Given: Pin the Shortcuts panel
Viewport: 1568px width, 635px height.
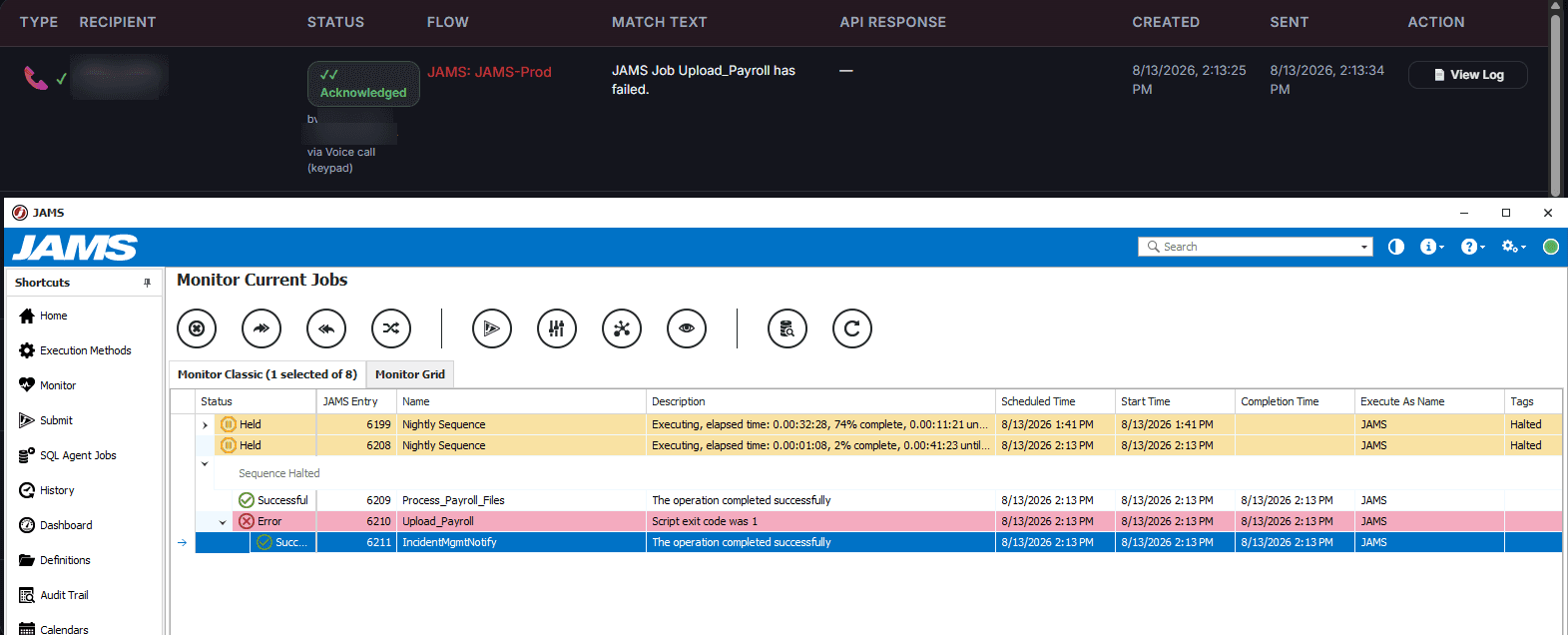Looking at the screenshot, I should click(x=148, y=283).
